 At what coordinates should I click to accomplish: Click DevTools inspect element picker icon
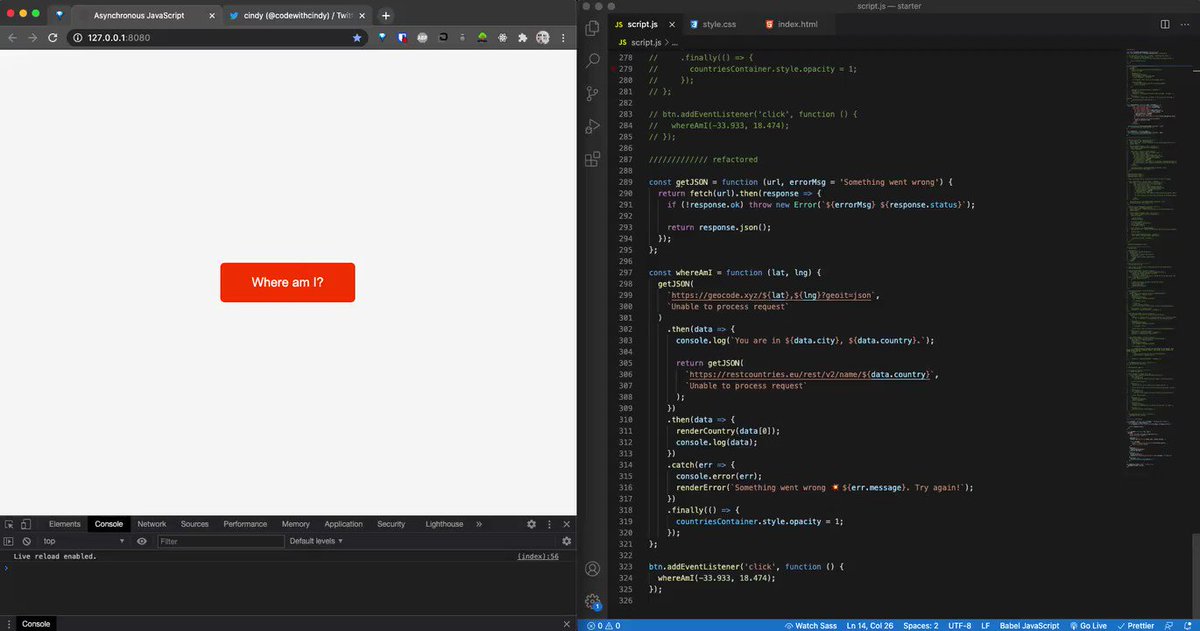[x=9, y=524]
